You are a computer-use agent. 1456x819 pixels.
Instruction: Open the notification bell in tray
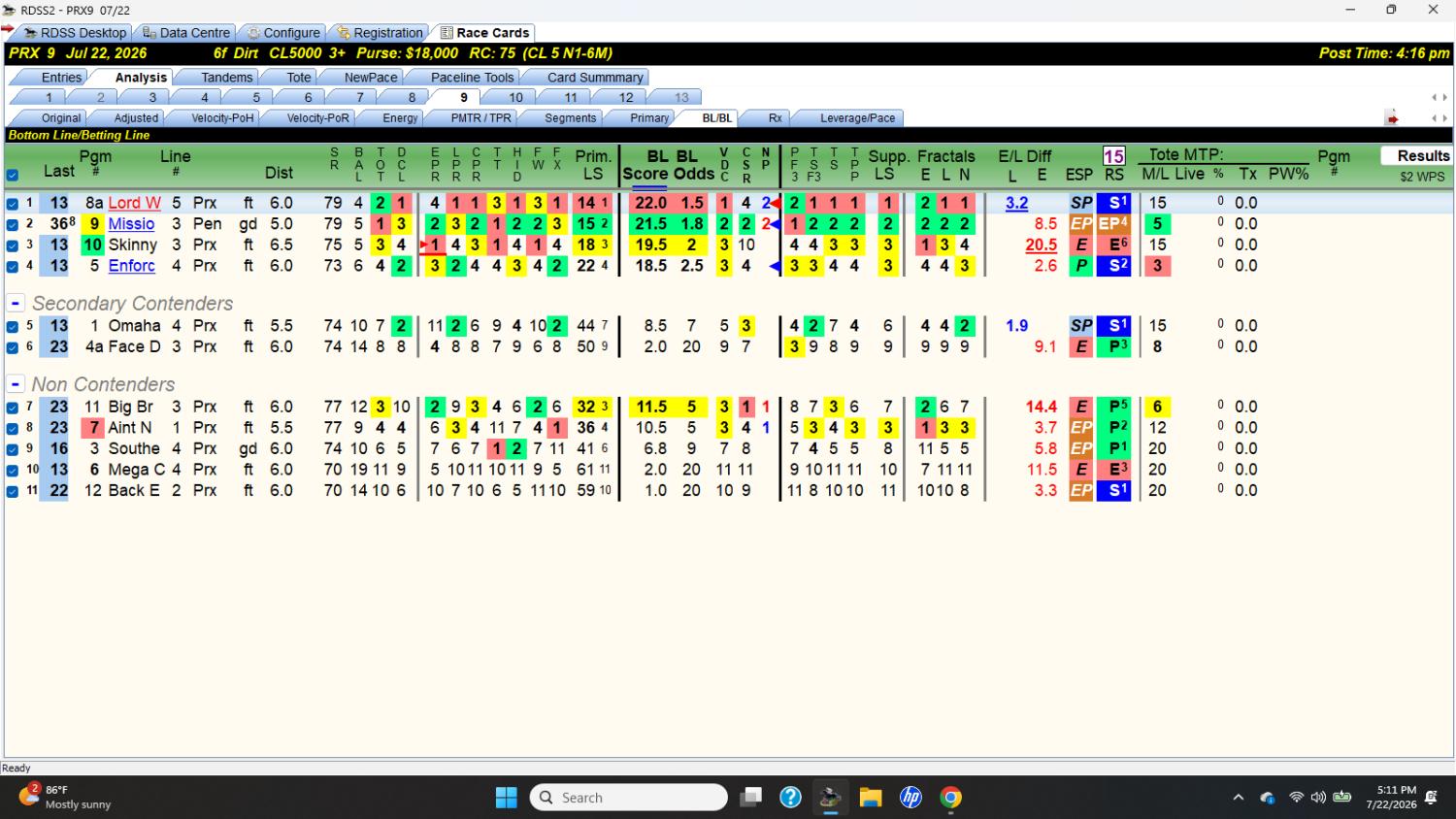tap(1431, 798)
